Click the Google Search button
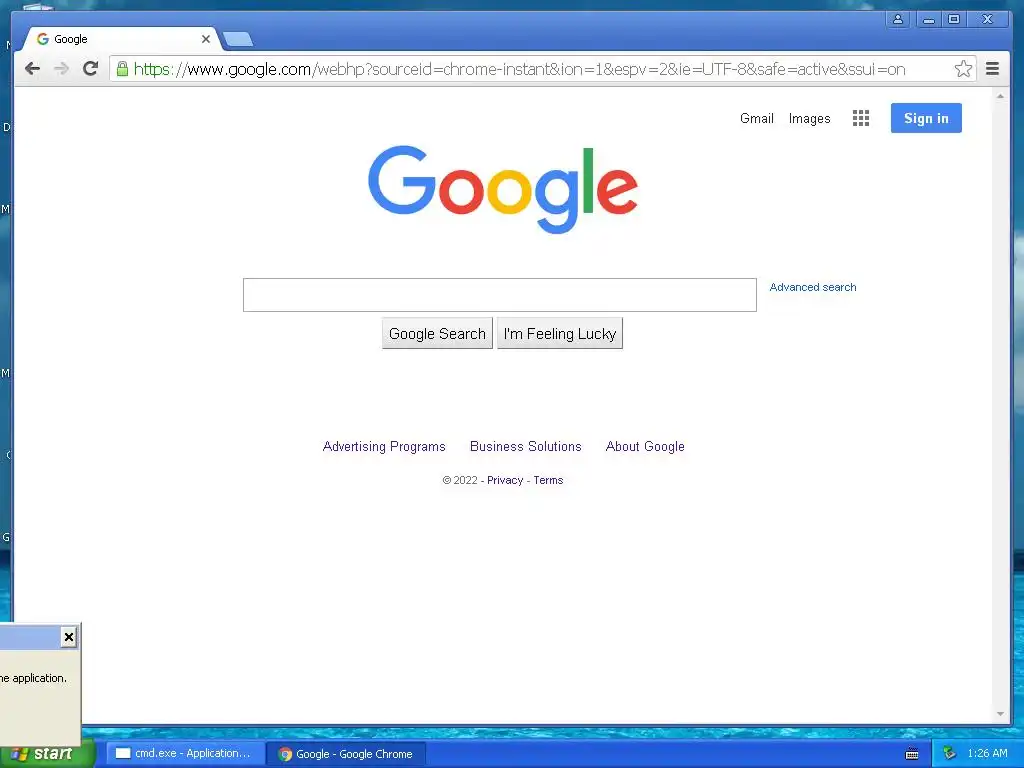The width and height of the screenshot is (1024, 768). coord(437,334)
